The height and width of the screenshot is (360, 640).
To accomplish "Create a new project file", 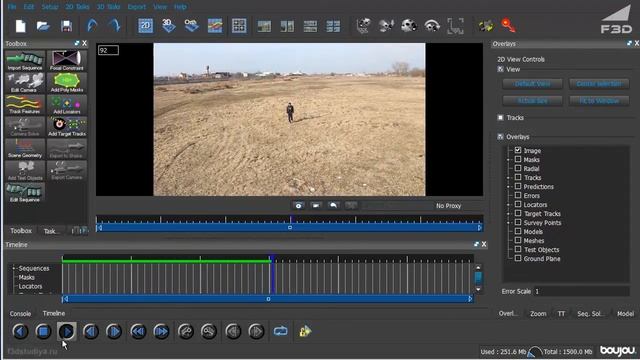I will click(x=20, y=26).
